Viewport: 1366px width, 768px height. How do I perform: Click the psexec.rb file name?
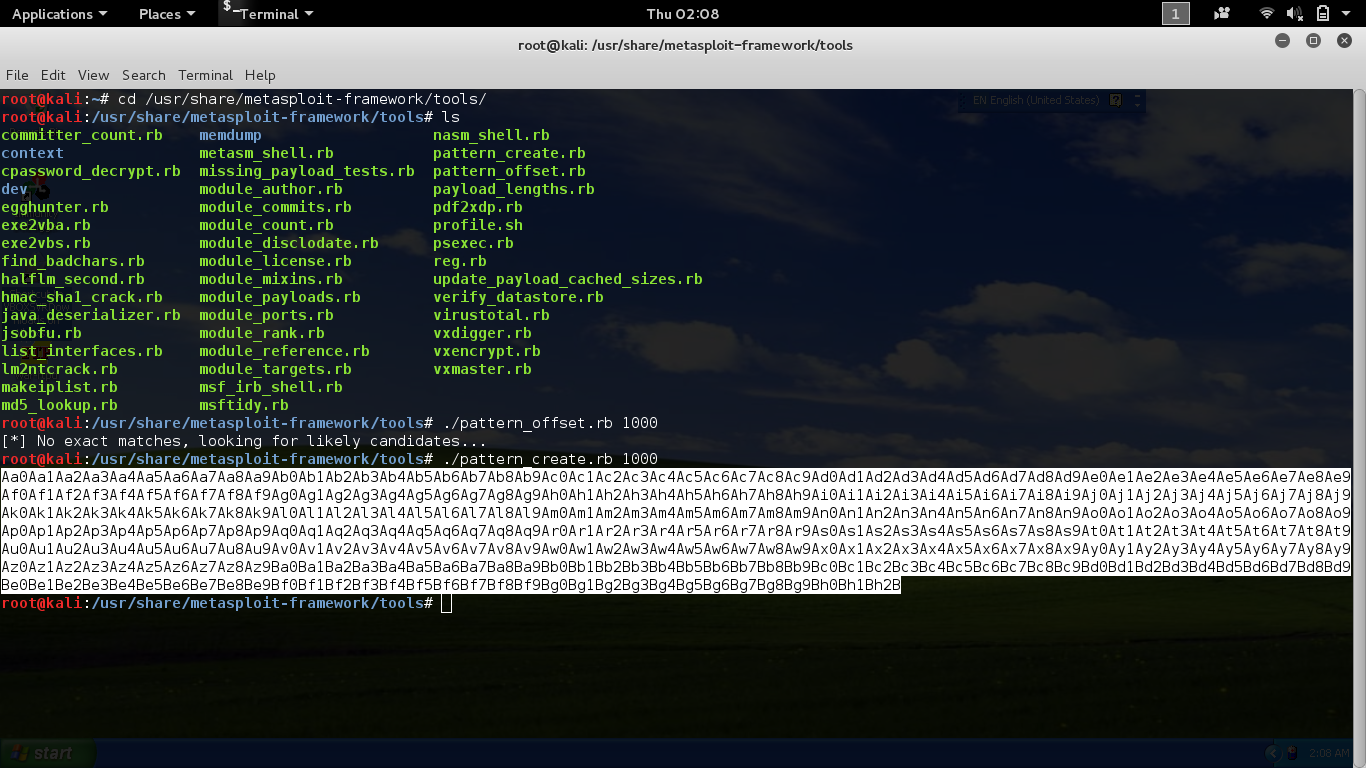click(x=473, y=243)
